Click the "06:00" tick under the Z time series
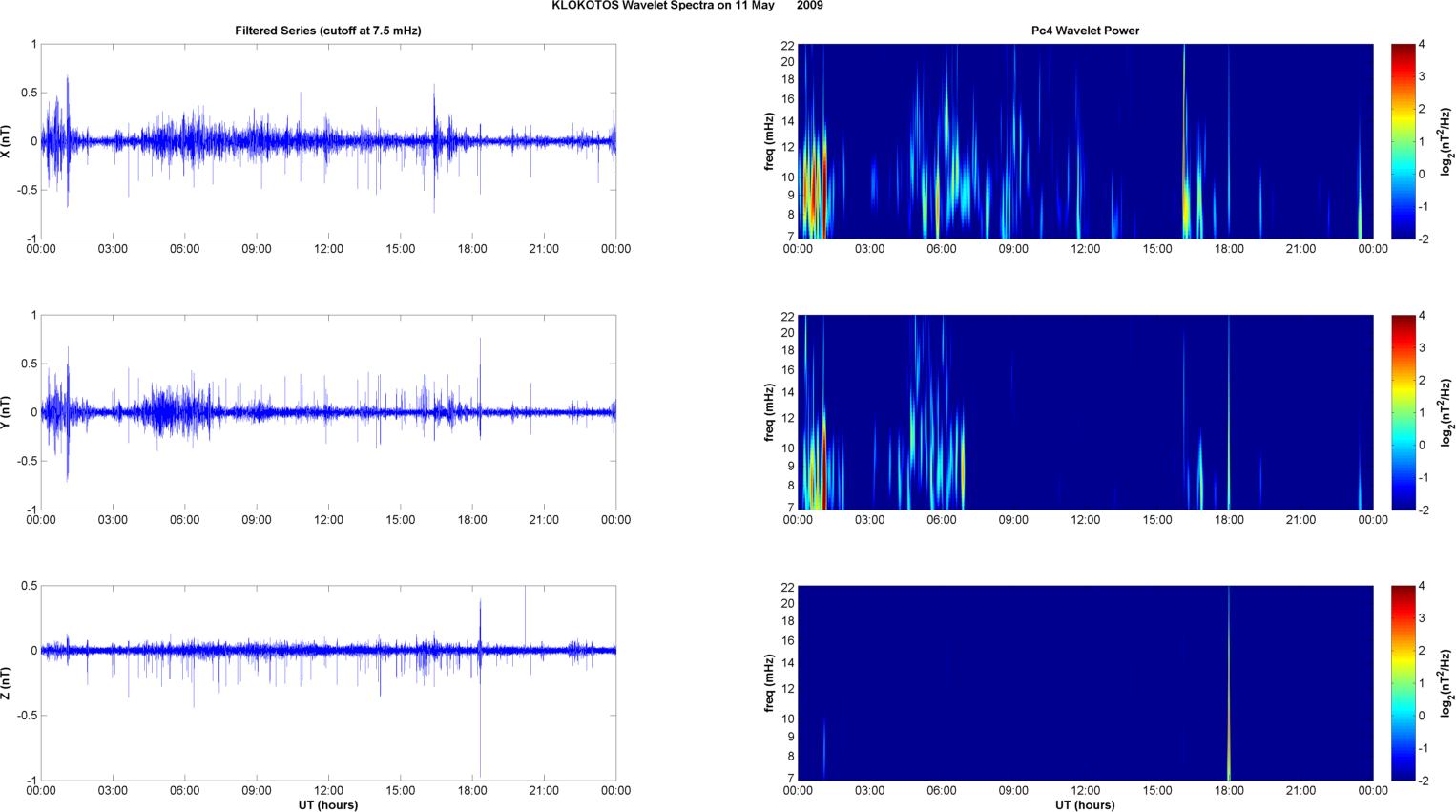 tap(184, 790)
